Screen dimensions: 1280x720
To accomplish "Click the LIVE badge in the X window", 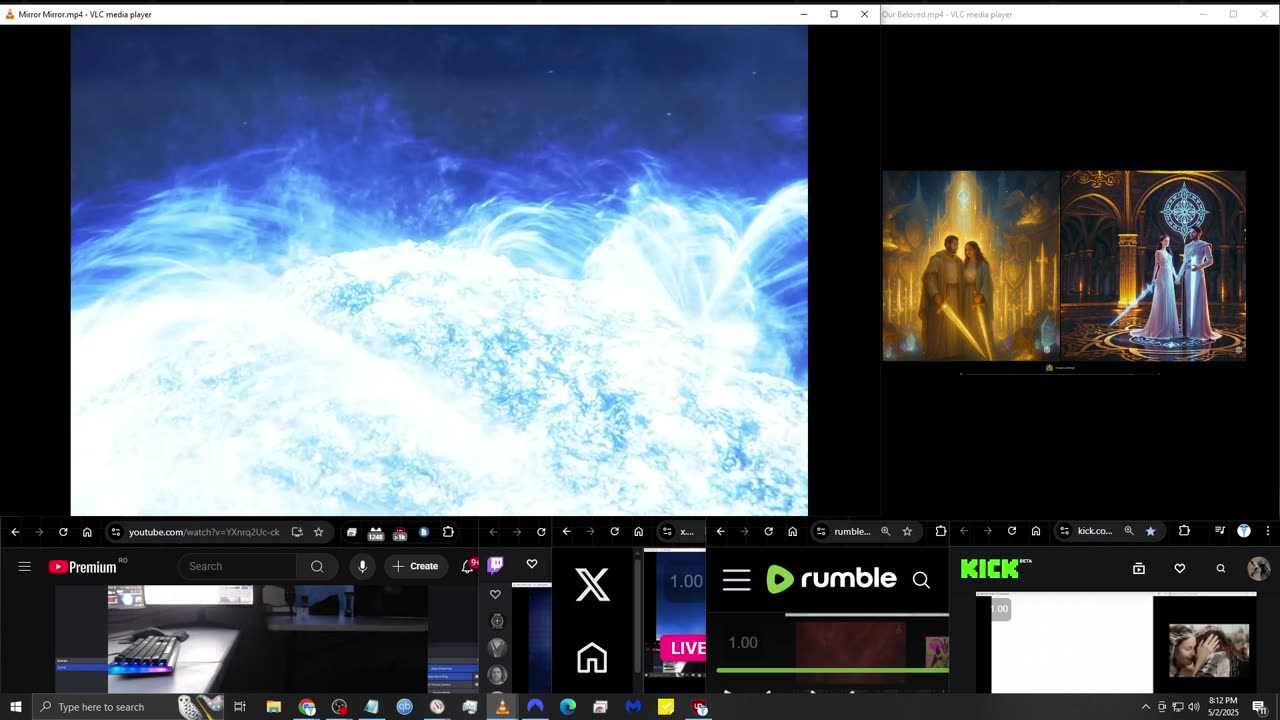I will (684, 648).
